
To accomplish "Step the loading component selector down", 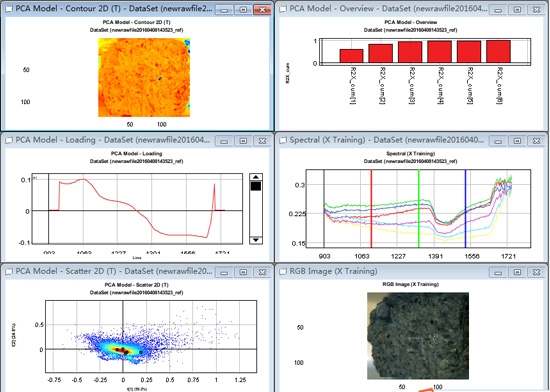I will pyautogui.click(x=256, y=240).
